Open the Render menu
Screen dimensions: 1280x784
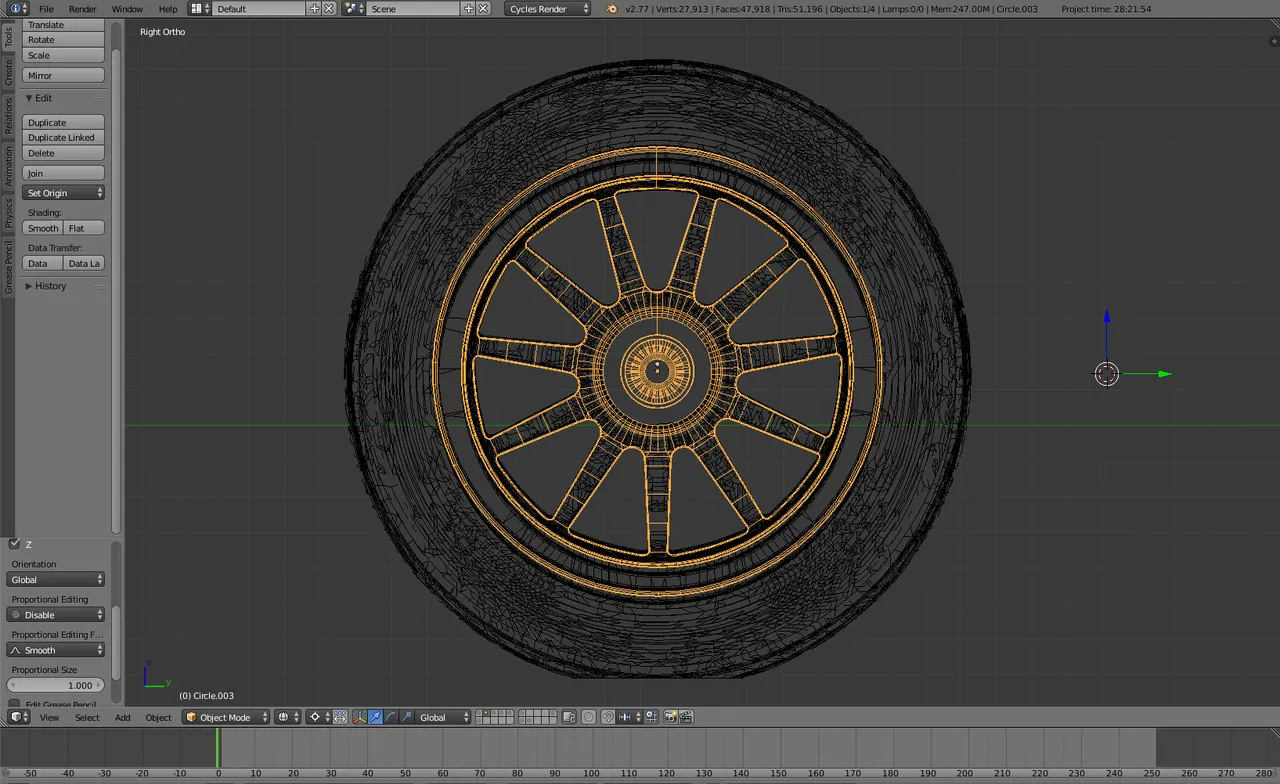click(82, 8)
